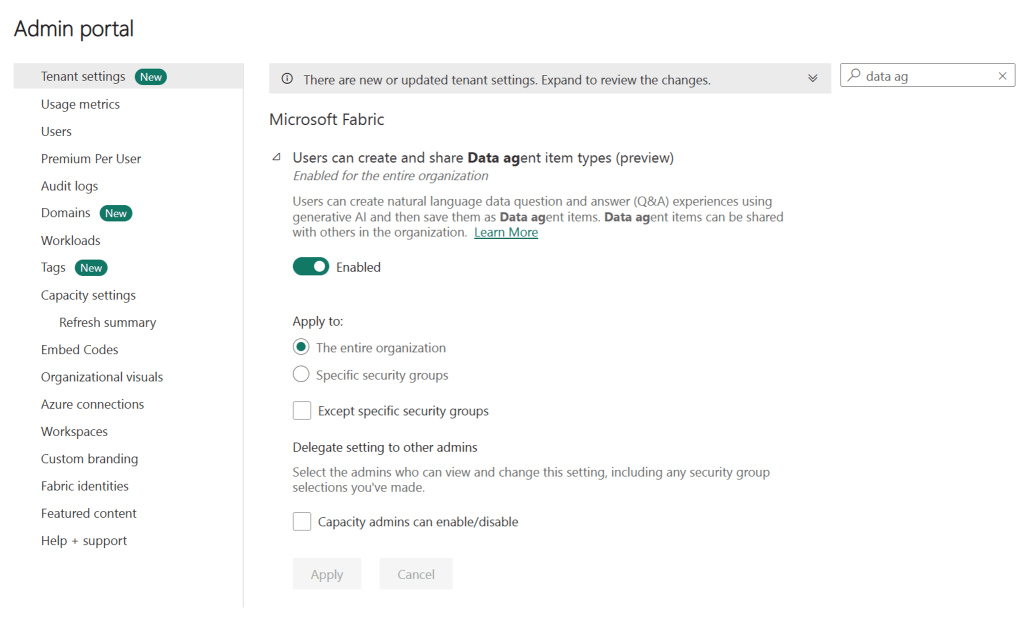Click the info icon in notification banner
Screen dimensions: 1023x644
pos(287,79)
